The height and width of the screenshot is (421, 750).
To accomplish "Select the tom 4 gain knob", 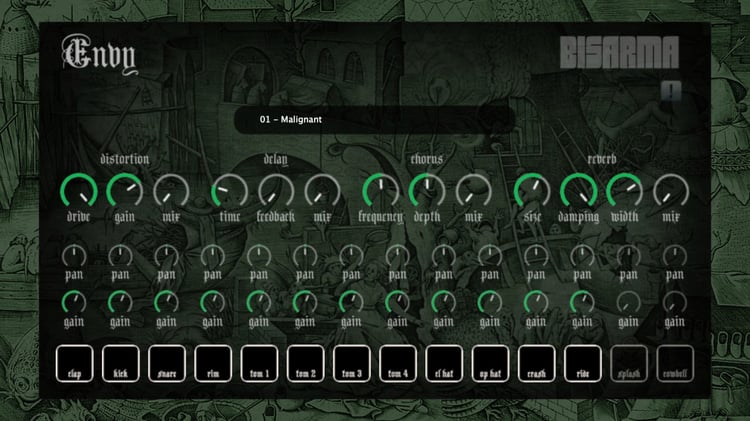I will click(397, 303).
